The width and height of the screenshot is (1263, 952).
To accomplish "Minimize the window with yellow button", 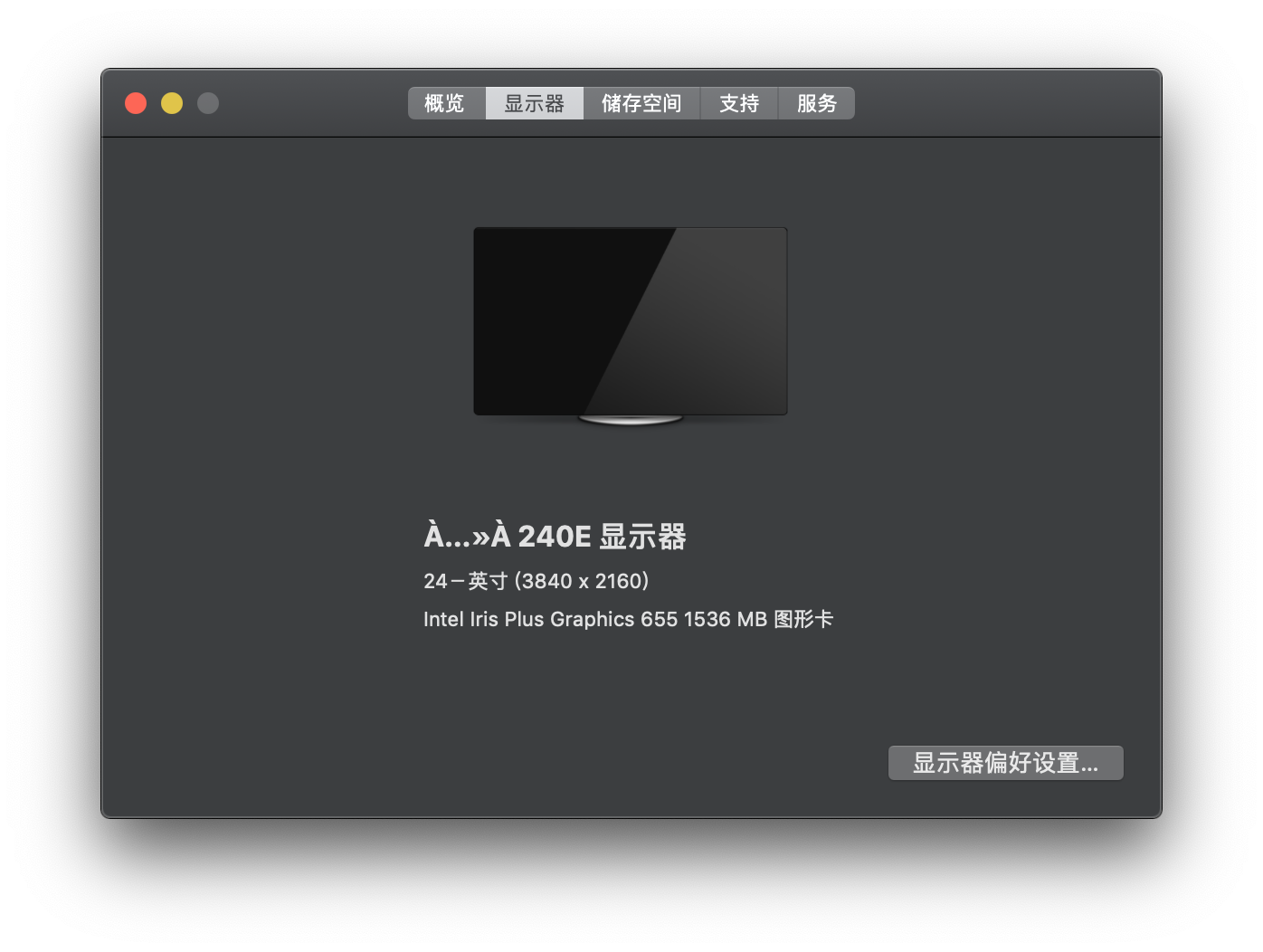I will [172, 104].
